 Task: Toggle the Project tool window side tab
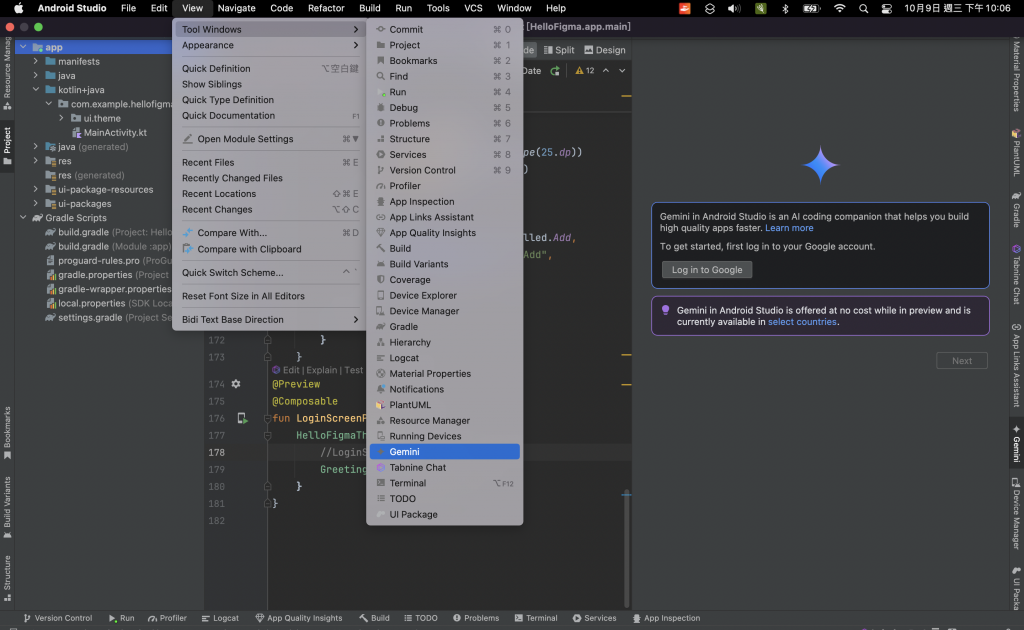tap(7, 145)
